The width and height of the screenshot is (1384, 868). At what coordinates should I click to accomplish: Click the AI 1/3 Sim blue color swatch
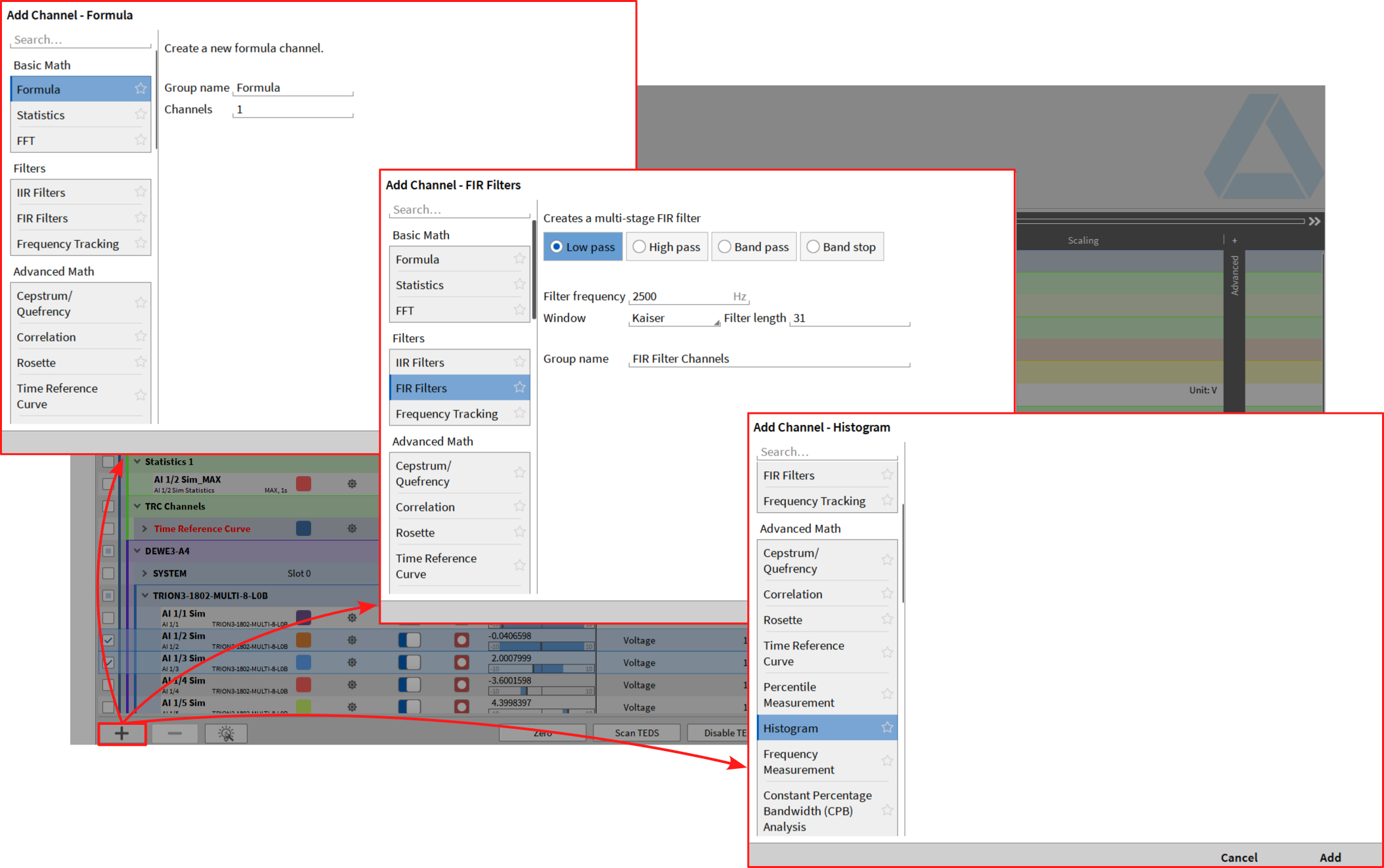pos(303,662)
